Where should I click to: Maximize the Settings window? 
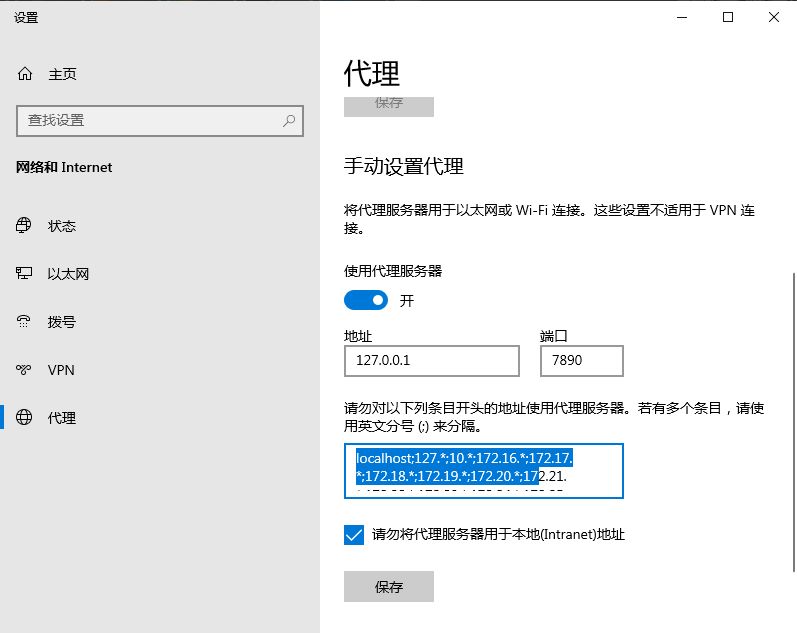(x=728, y=17)
